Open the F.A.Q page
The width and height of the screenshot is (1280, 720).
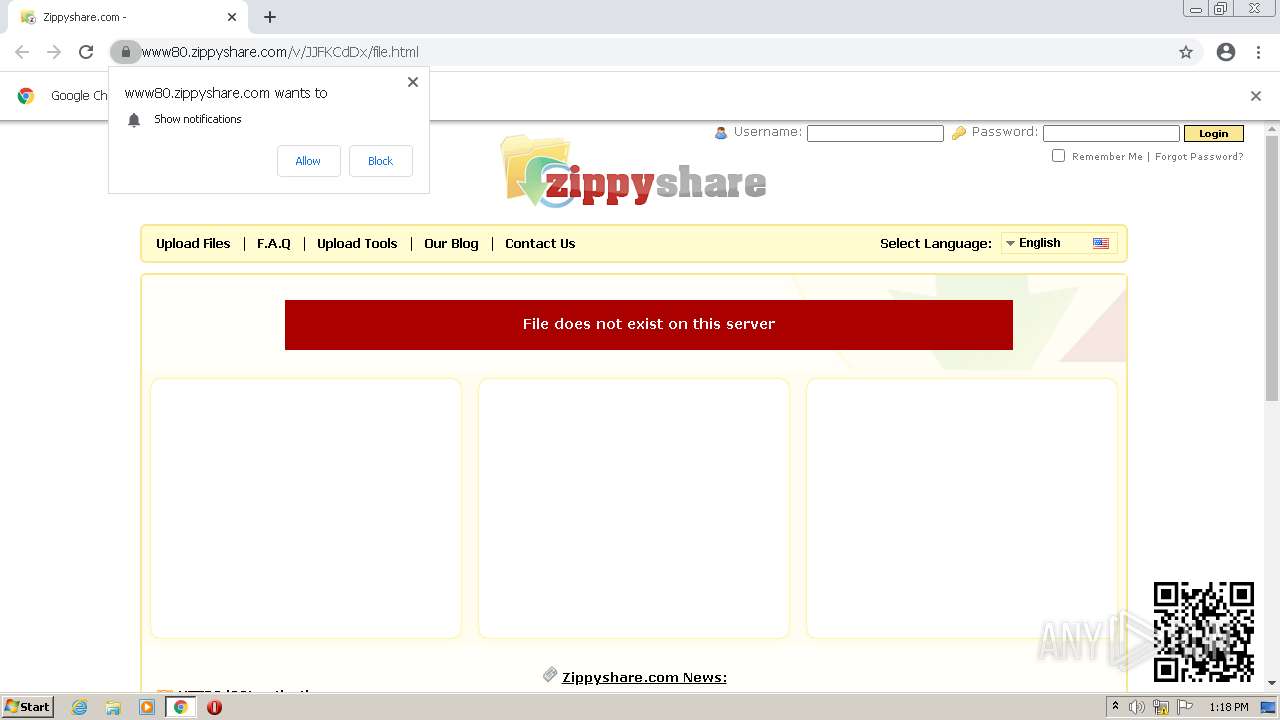[x=274, y=243]
